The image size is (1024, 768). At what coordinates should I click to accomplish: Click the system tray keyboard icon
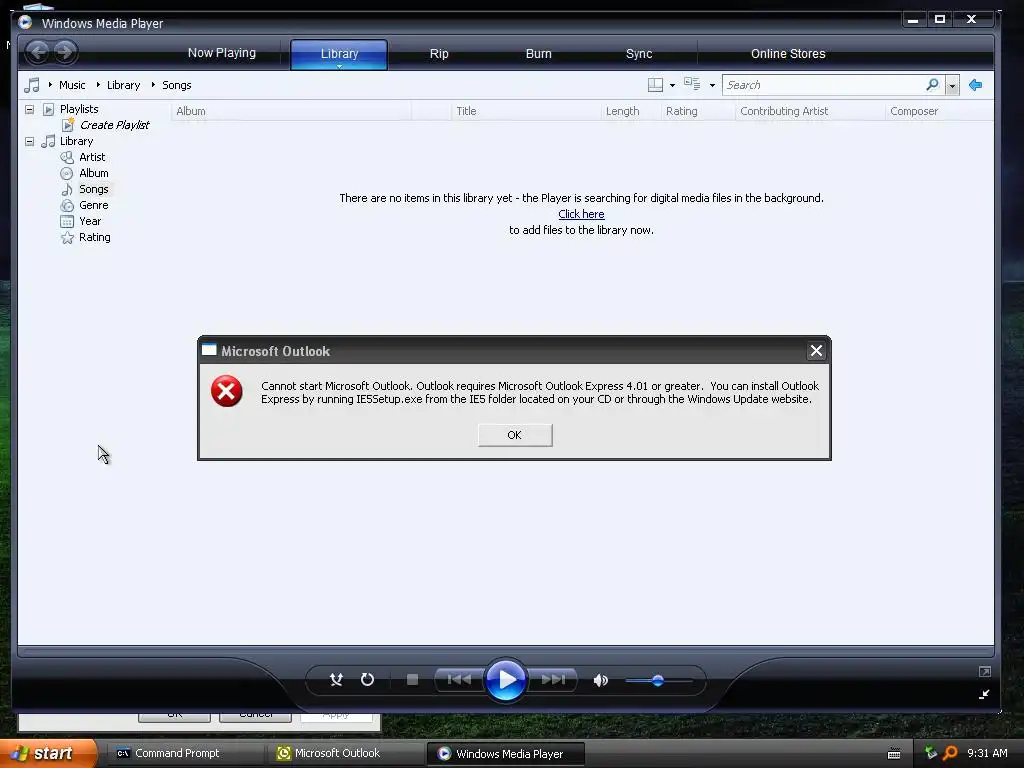pyautogui.click(x=894, y=754)
